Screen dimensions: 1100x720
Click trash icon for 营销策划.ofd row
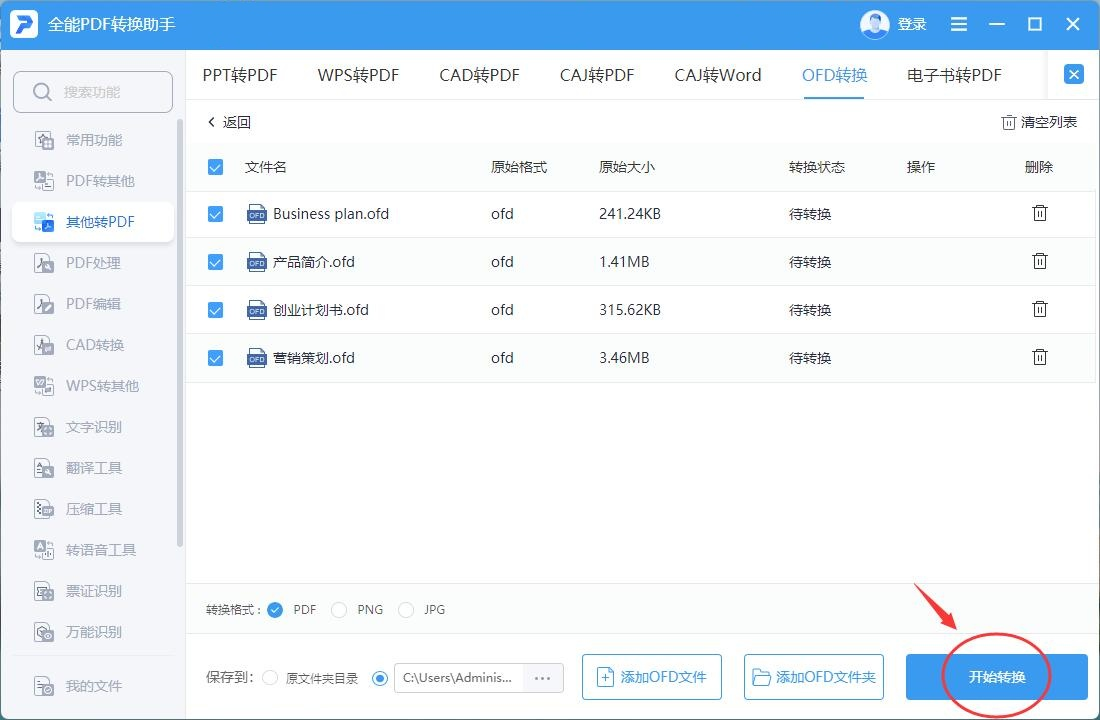[x=1040, y=357]
